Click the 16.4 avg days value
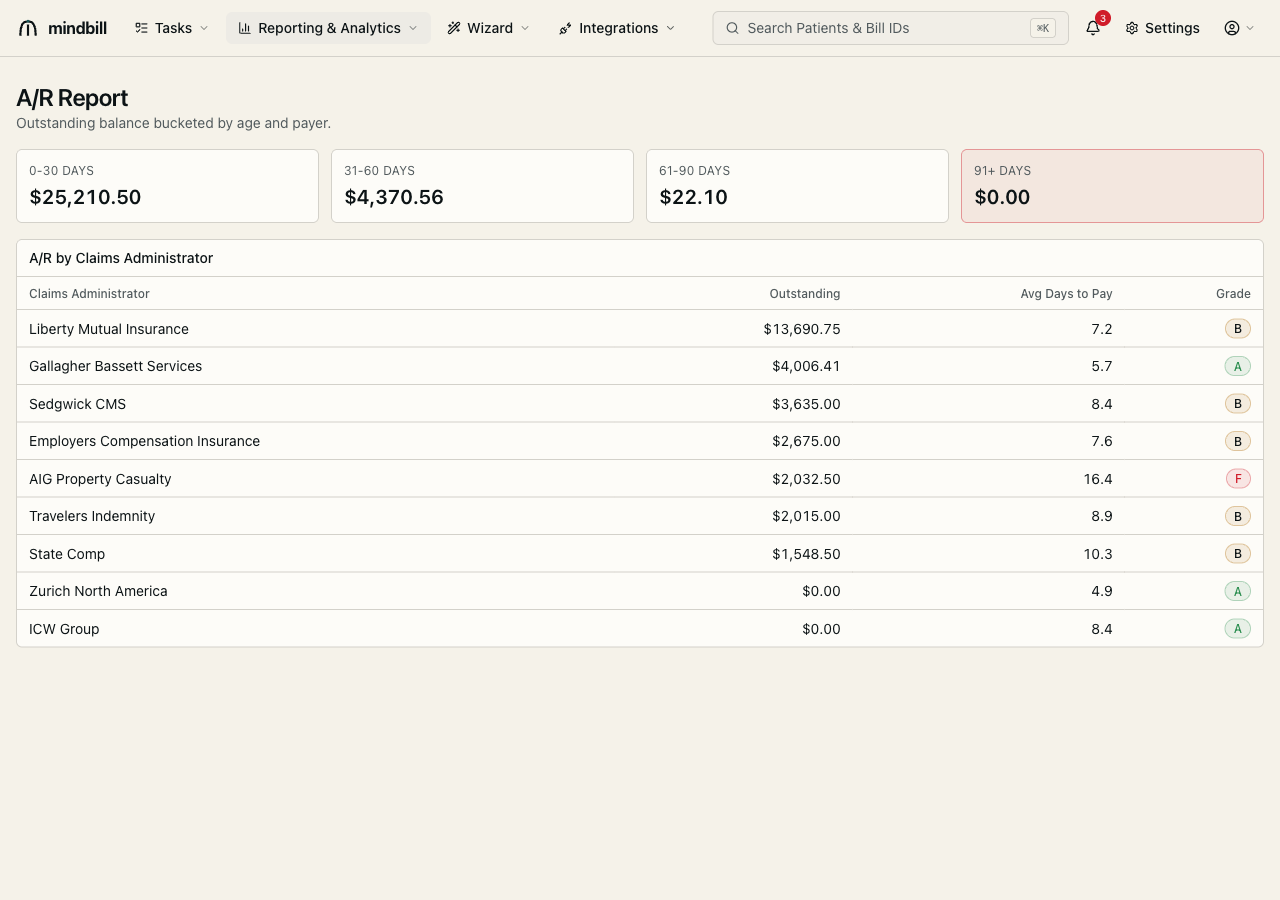The height and width of the screenshot is (900, 1280). (1098, 479)
